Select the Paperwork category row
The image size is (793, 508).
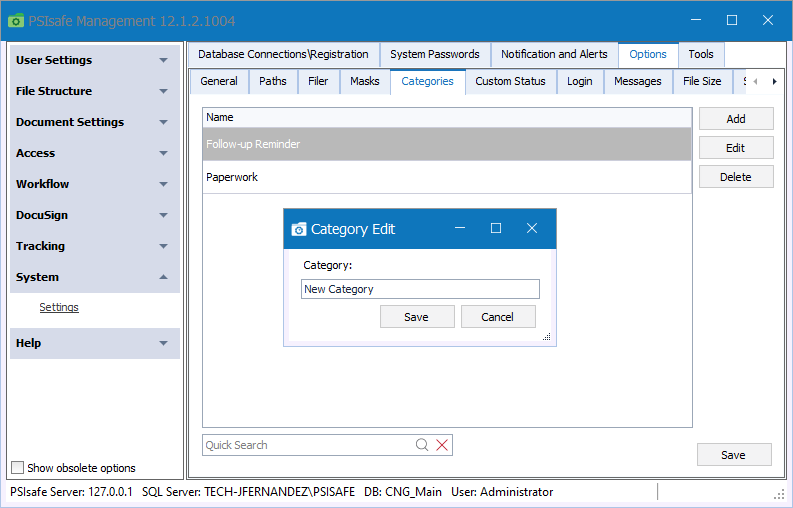(447, 177)
